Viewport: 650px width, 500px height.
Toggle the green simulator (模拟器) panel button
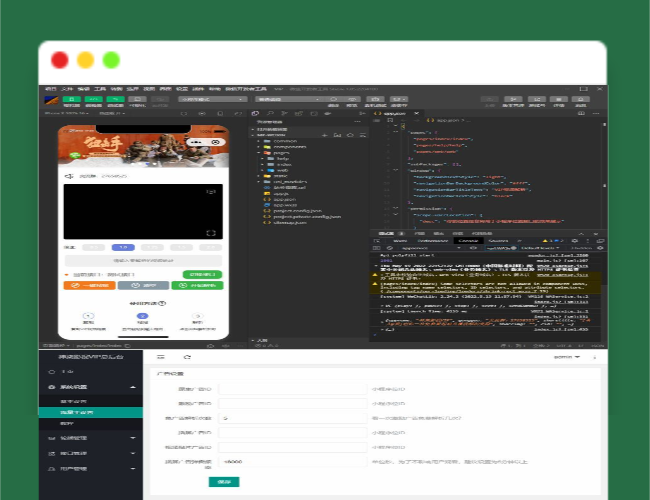(73, 99)
